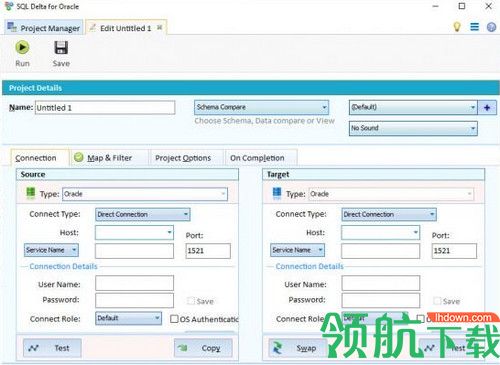Save project with floppy disk icon
This screenshot has width=500, height=365.
tap(61, 53)
